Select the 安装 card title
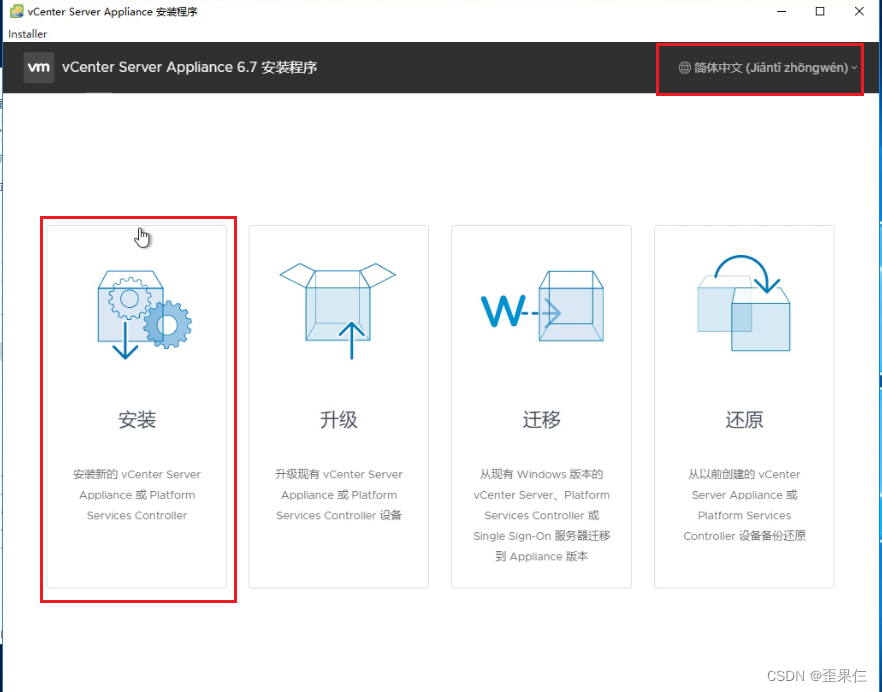The width and height of the screenshot is (882, 692). 137,420
